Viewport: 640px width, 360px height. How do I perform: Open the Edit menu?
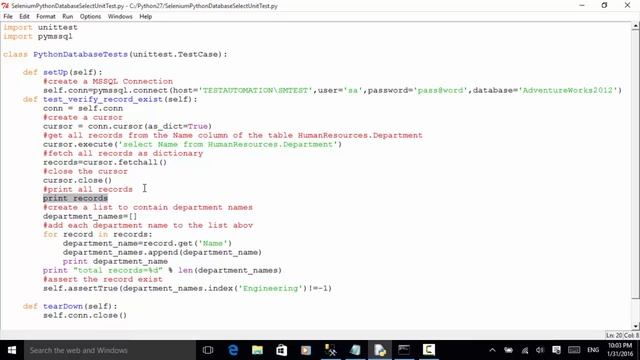pos(24,16)
